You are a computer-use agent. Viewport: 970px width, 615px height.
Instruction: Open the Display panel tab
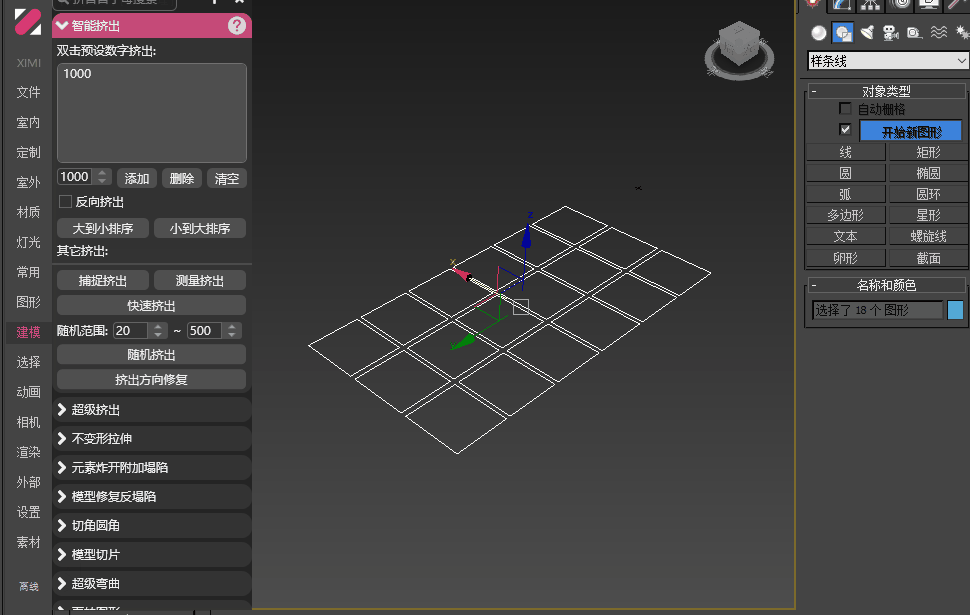(x=929, y=4)
